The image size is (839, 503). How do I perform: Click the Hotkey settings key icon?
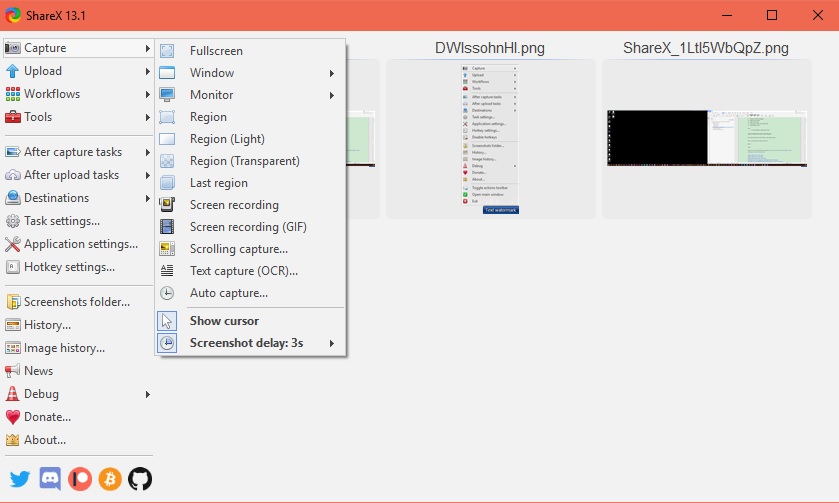click(12, 267)
